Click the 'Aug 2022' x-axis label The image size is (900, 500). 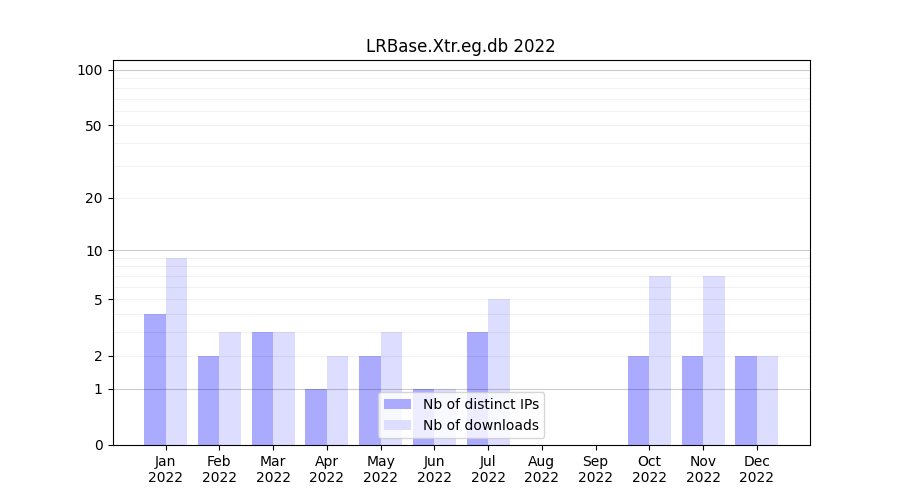[x=541, y=469]
